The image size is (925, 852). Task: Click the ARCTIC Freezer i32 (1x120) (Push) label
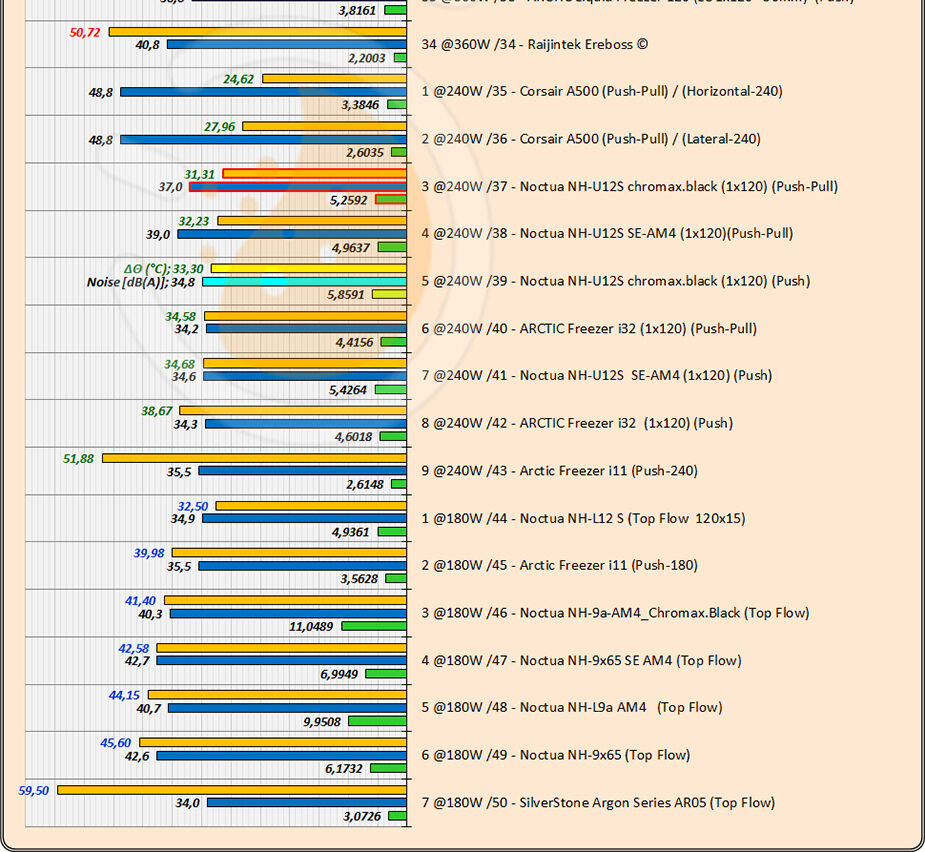click(x=577, y=423)
